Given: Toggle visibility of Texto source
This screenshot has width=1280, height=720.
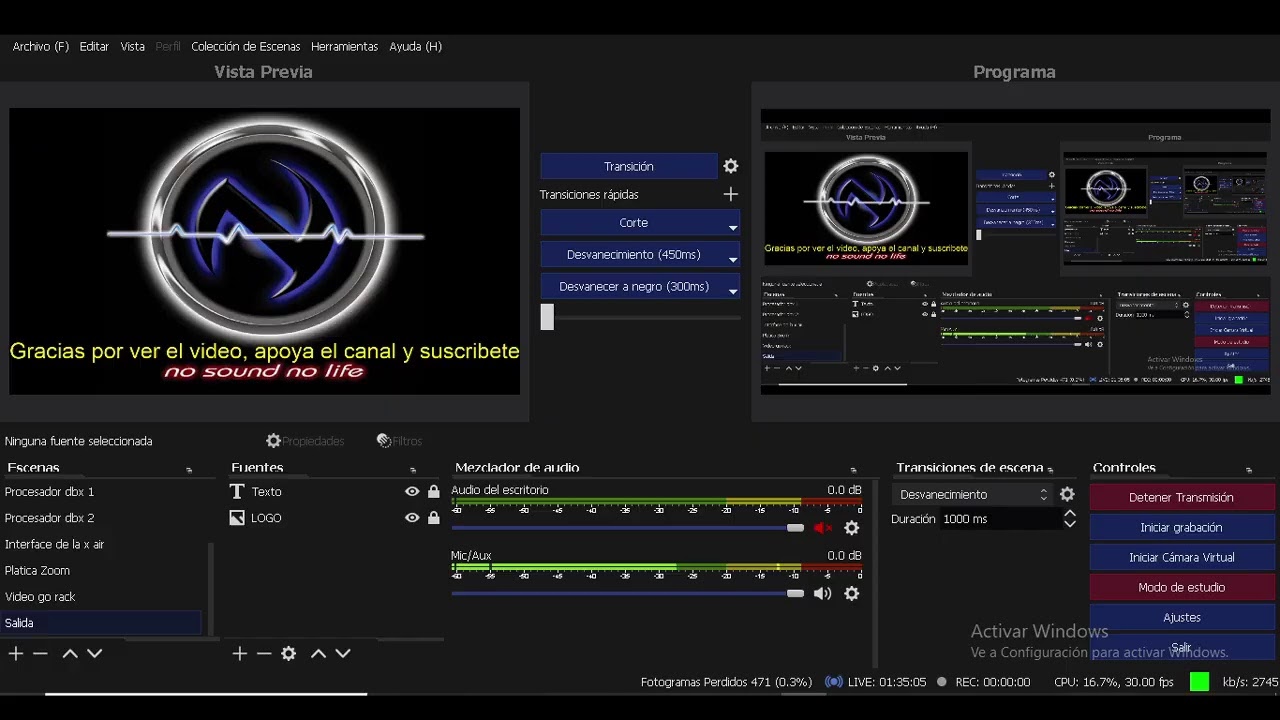Looking at the screenshot, I should (412, 491).
